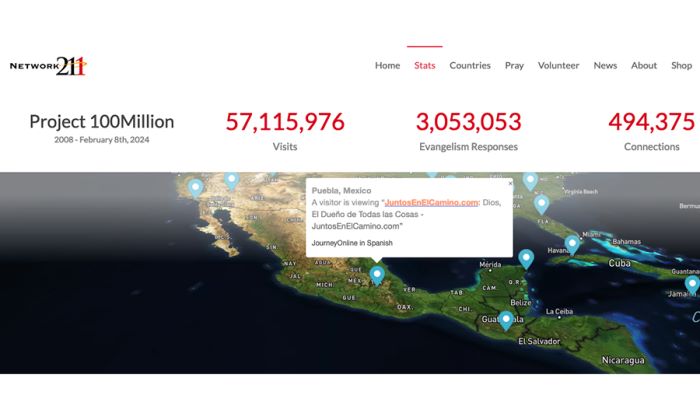Open the About page

[x=644, y=66]
